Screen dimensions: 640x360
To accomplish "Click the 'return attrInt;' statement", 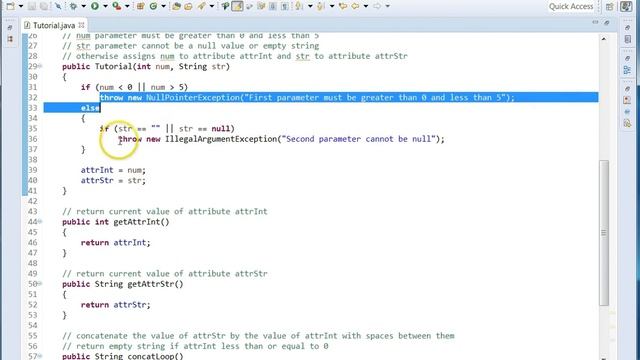I will pyautogui.click(x=116, y=242).
